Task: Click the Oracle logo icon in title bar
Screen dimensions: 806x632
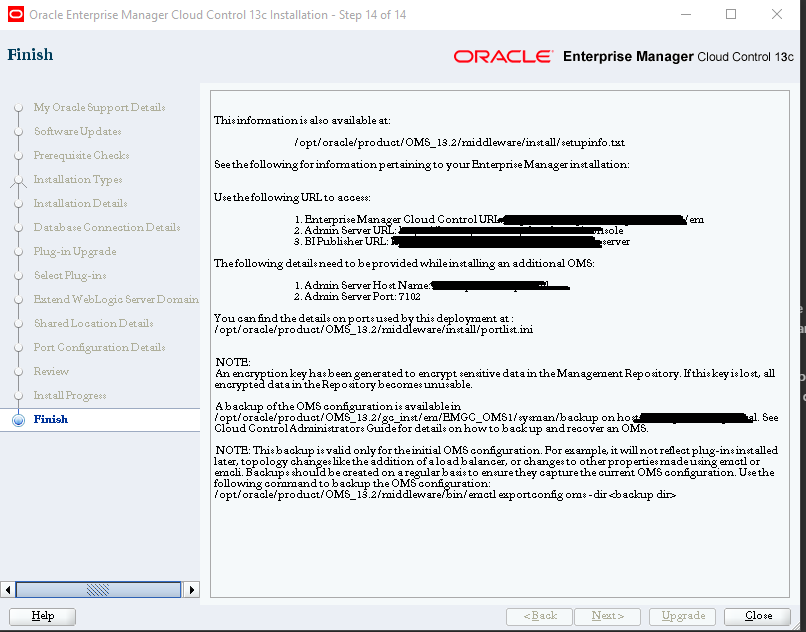Action: pos(14,14)
